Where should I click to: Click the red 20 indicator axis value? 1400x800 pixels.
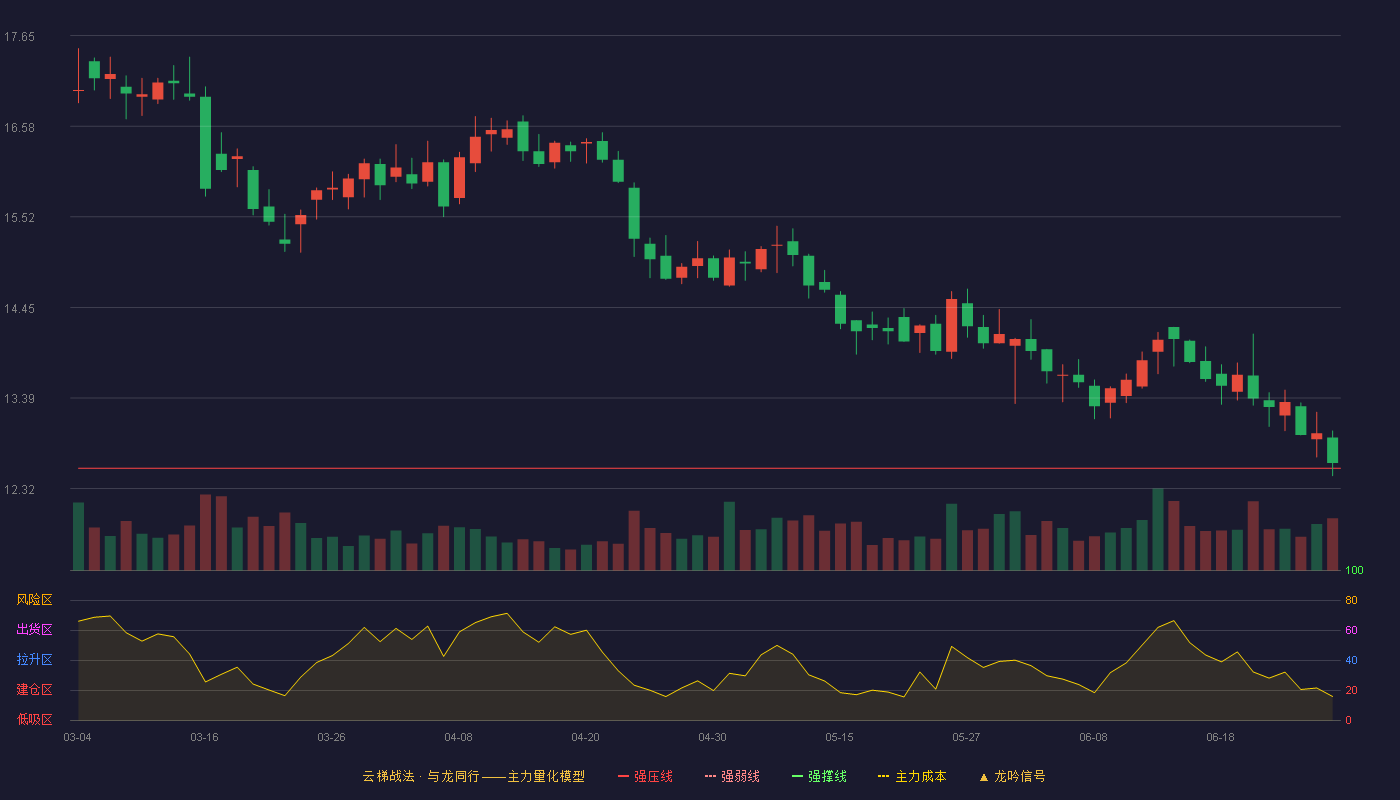1351,690
